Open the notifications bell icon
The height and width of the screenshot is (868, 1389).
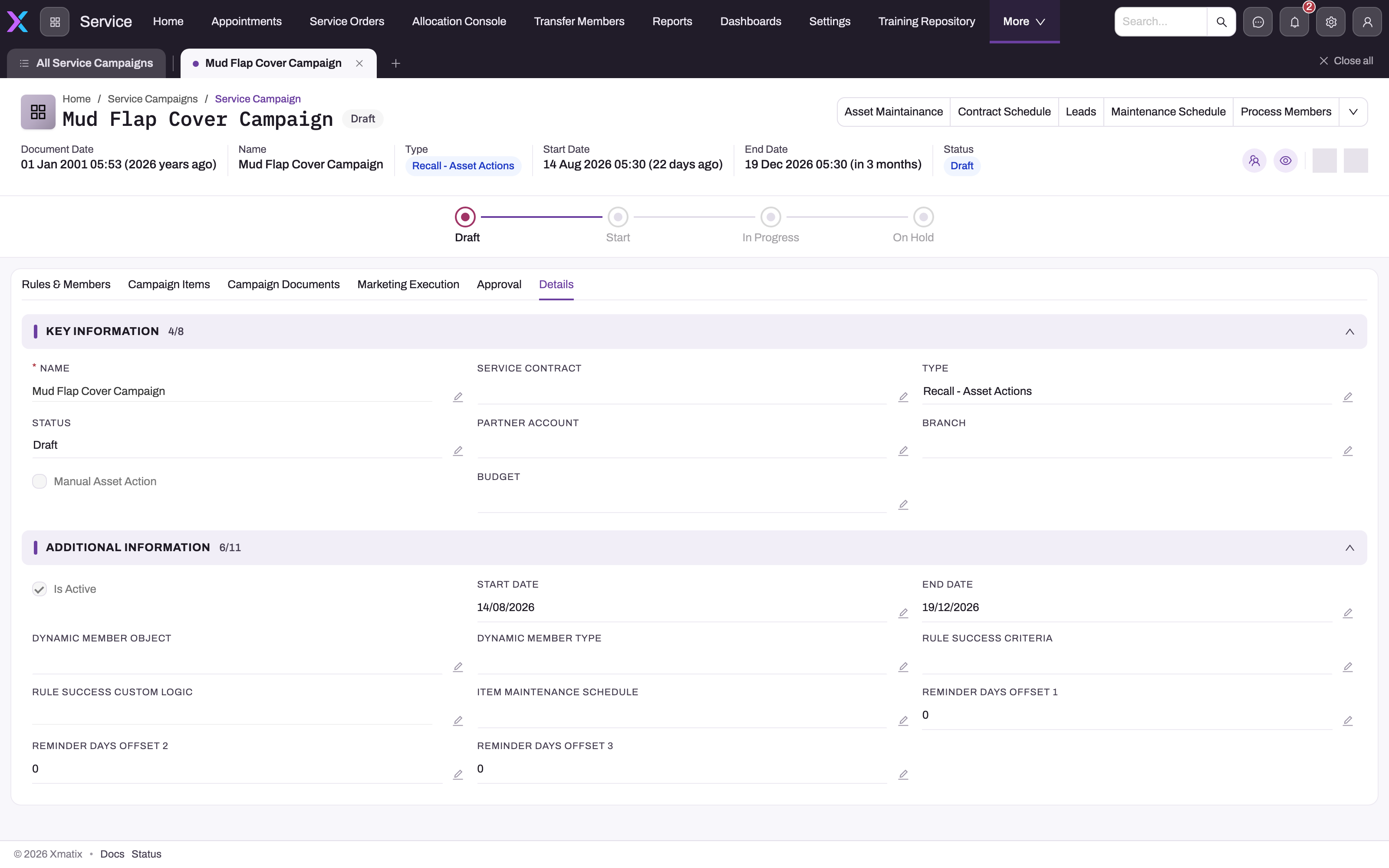coord(1294,22)
